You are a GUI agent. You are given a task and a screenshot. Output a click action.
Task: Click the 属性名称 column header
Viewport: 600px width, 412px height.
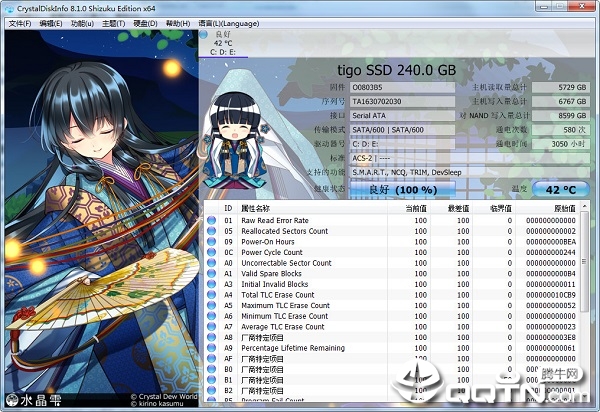pos(312,208)
